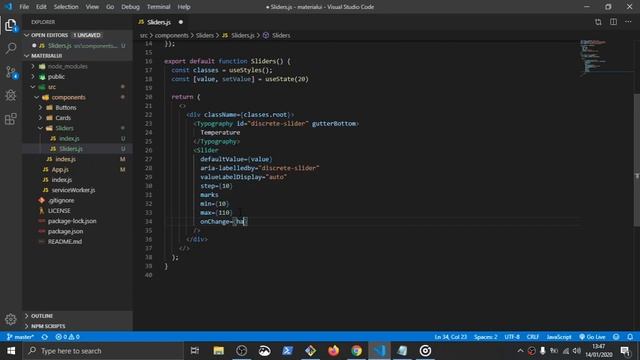
Task: Launch Chrome from the taskbar
Action: (356, 351)
